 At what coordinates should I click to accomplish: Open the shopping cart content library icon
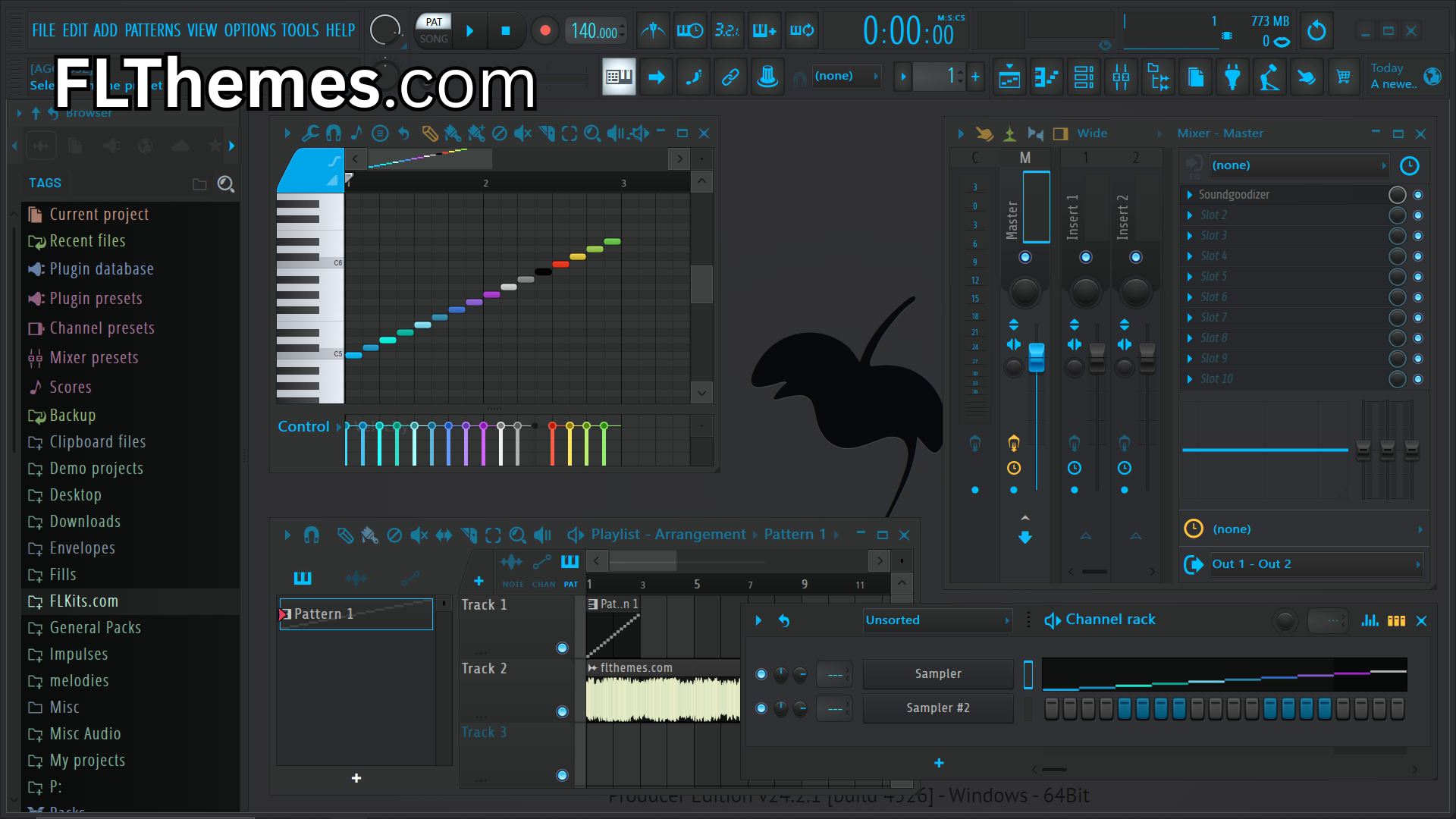[1344, 77]
